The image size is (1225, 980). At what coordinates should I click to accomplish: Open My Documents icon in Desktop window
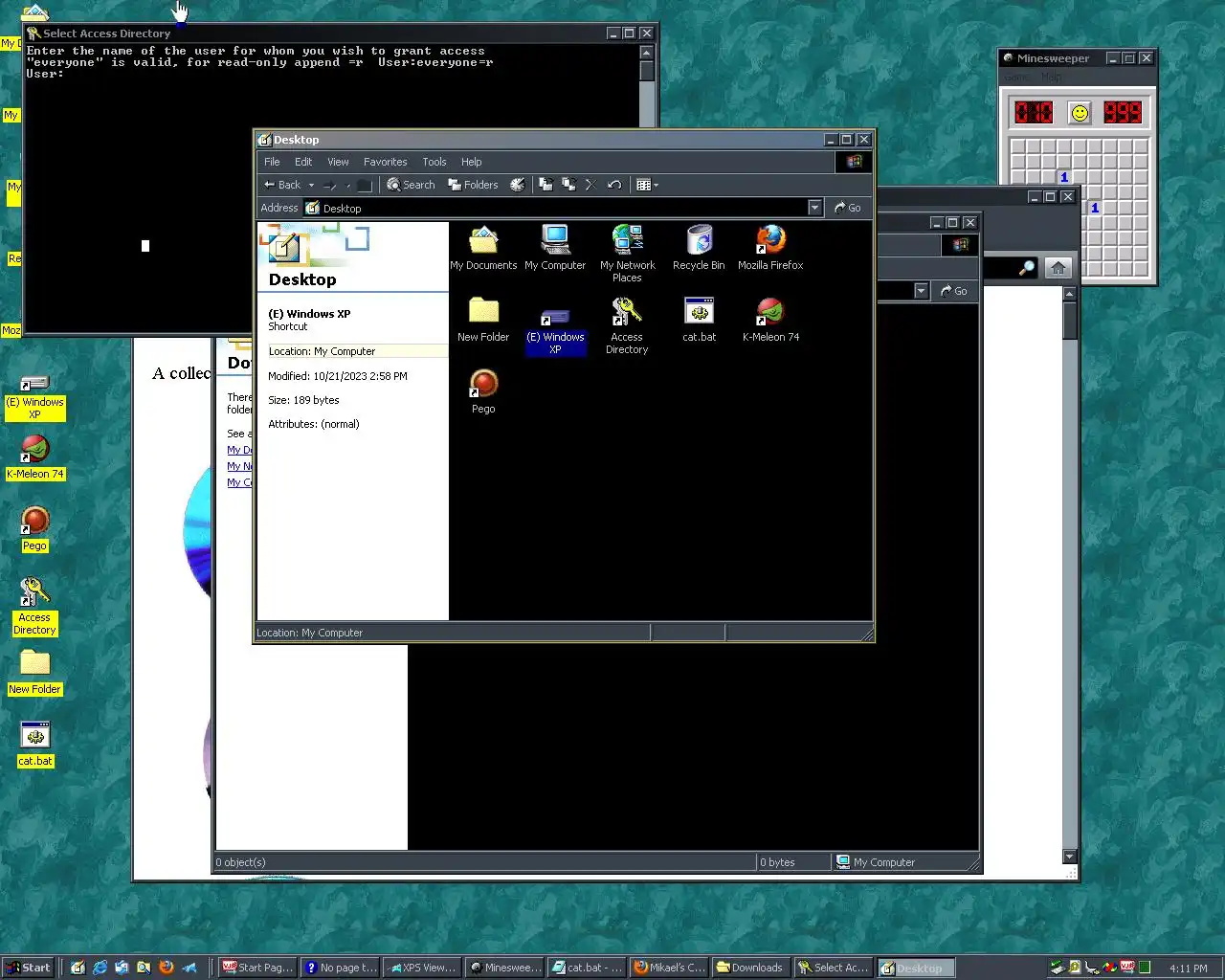tap(483, 248)
